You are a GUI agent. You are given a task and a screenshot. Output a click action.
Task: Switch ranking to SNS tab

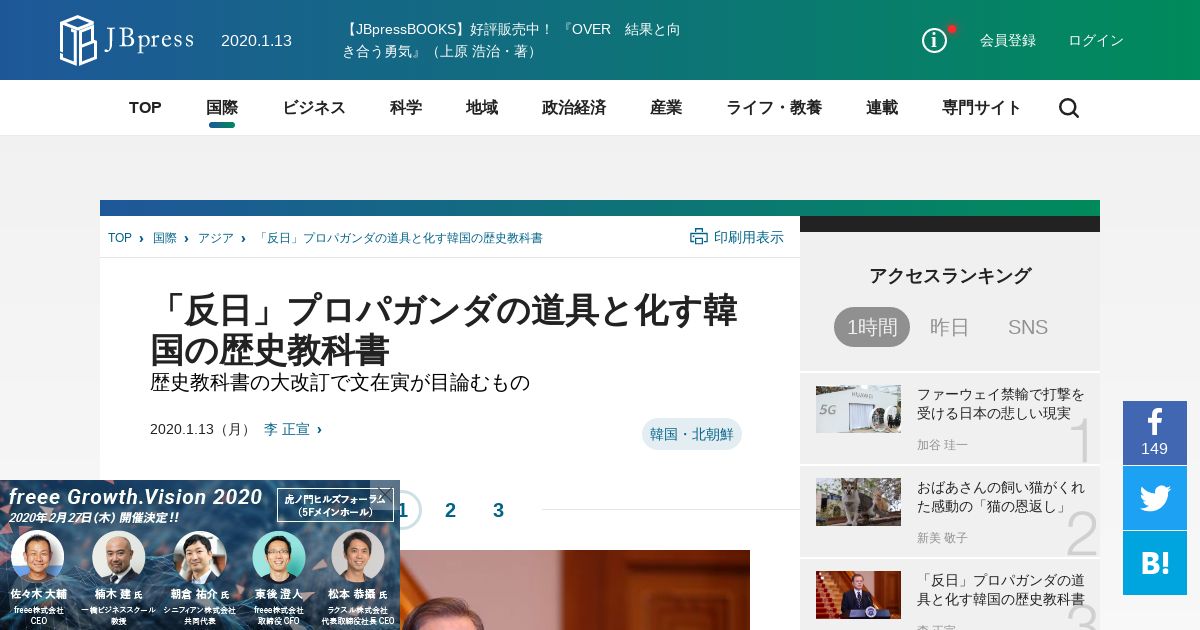(1028, 327)
